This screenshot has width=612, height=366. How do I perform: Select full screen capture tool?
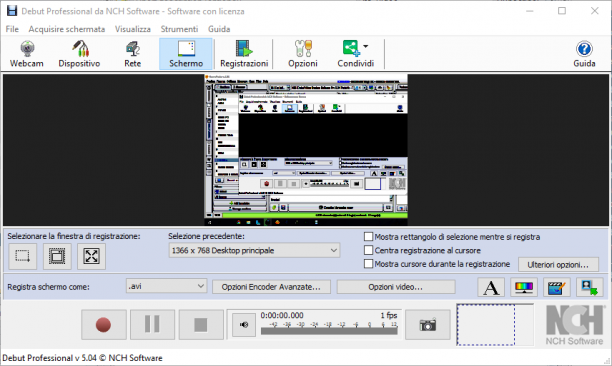(x=91, y=256)
